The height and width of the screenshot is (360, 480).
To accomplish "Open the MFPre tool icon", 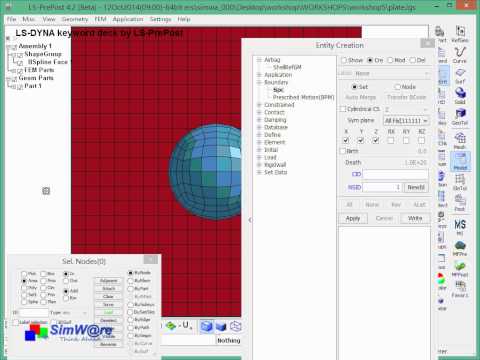I will 460,248.
